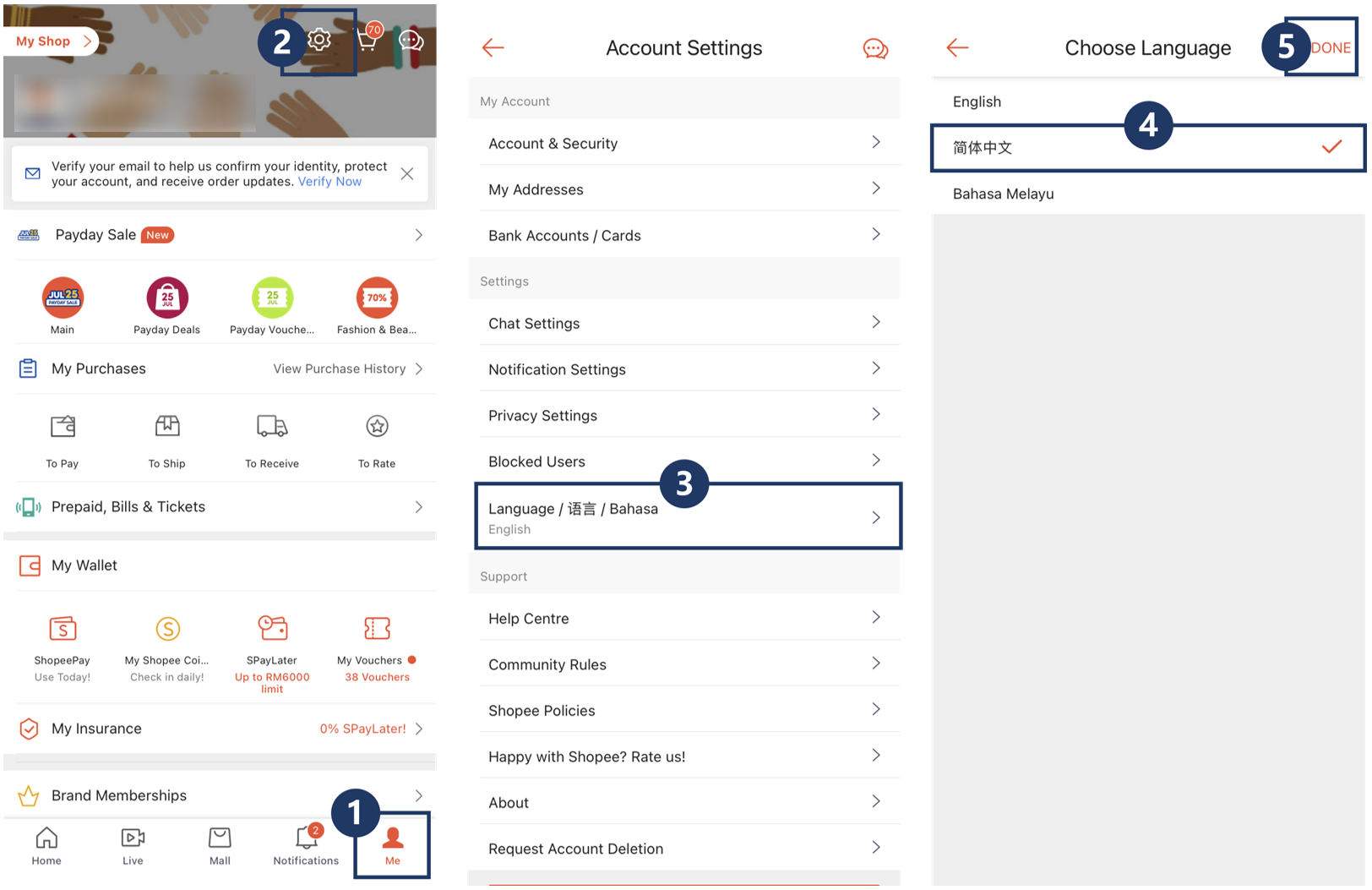Go back from Choose Language
This screenshot has height=890, width=1372.
tap(957, 48)
